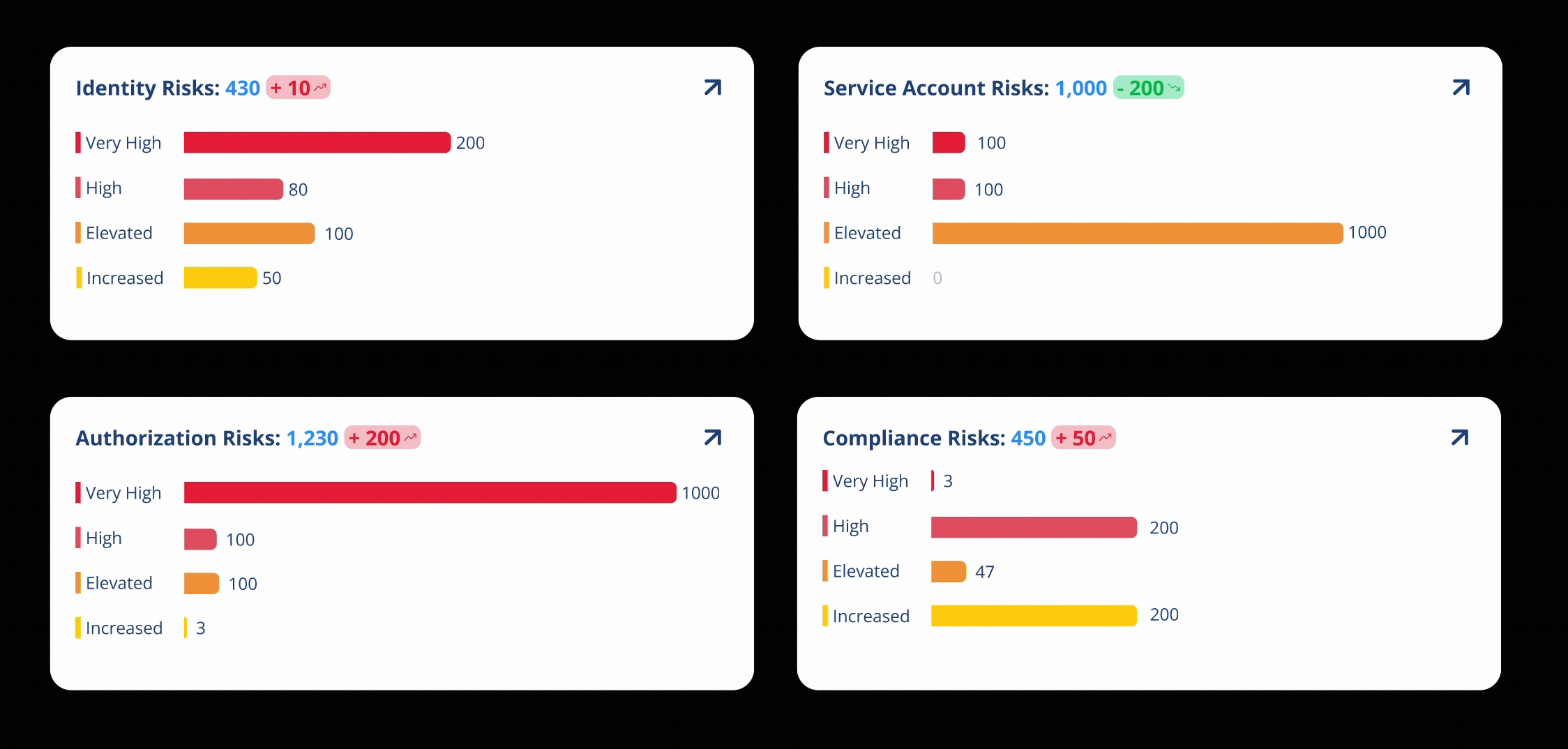Toggle the High category on Authorization Risks

click(x=103, y=538)
